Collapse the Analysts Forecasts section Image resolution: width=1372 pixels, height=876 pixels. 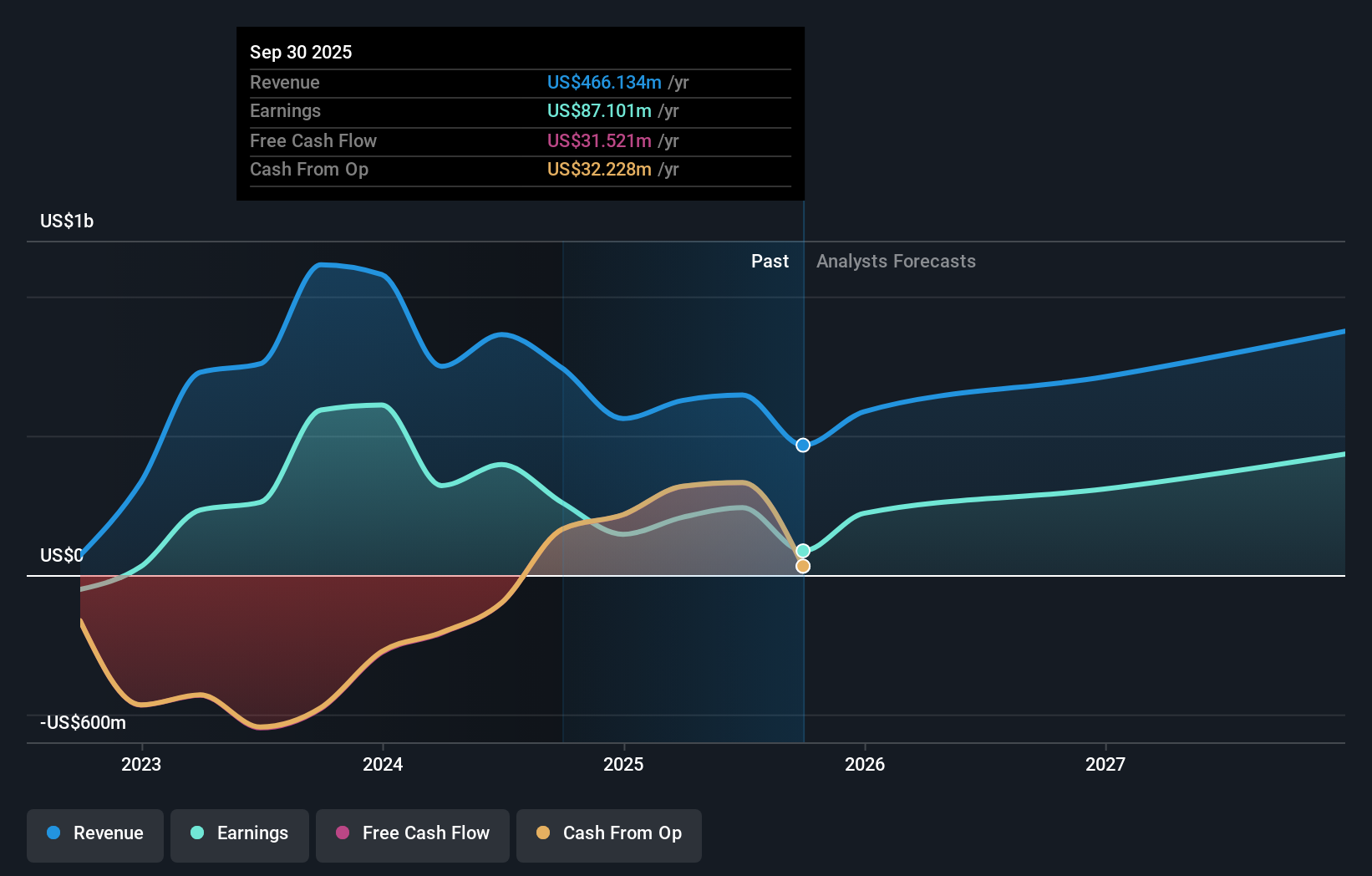pyautogui.click(x=895, y=261)
